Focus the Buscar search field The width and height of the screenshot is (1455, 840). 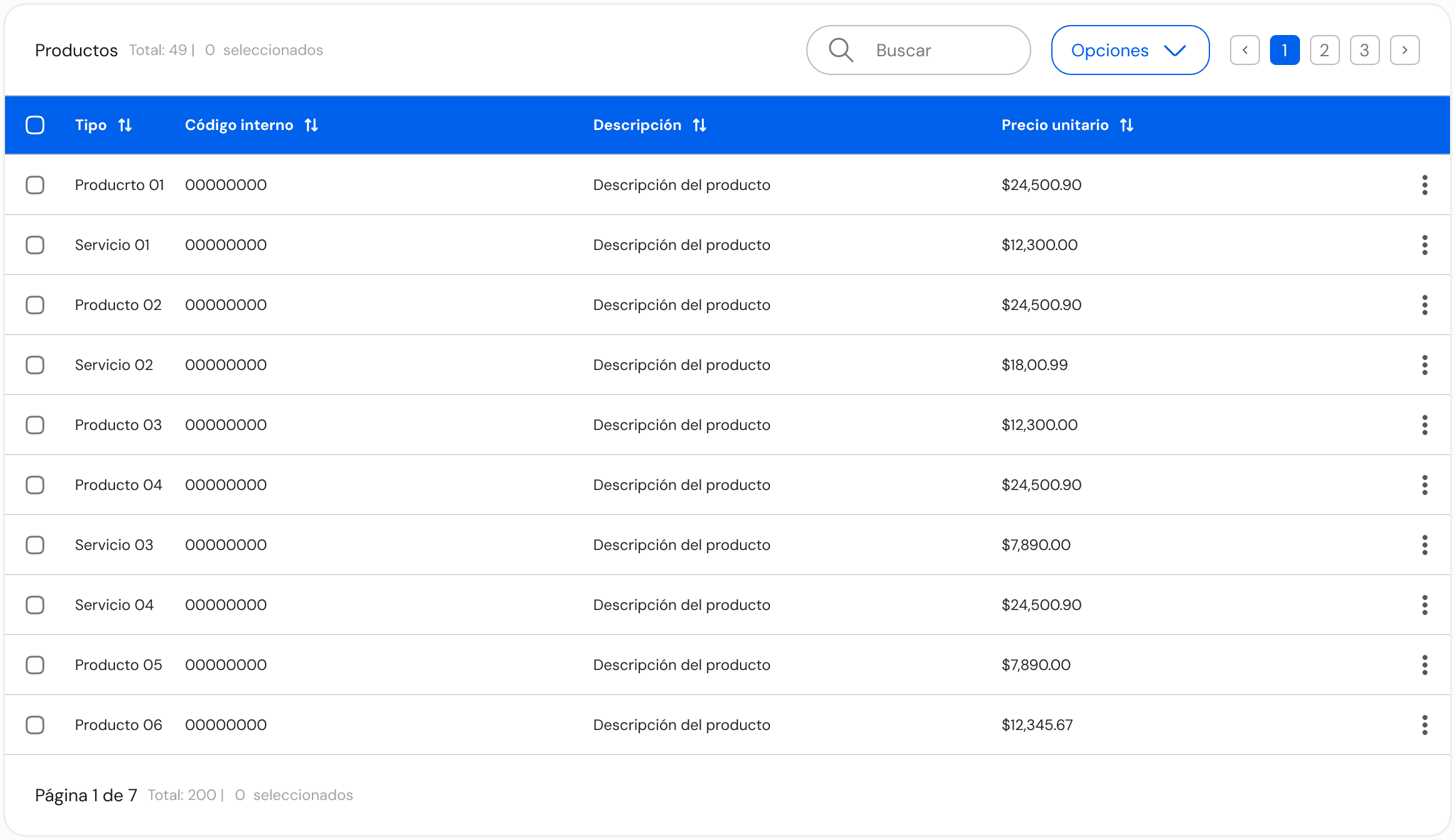919,50
